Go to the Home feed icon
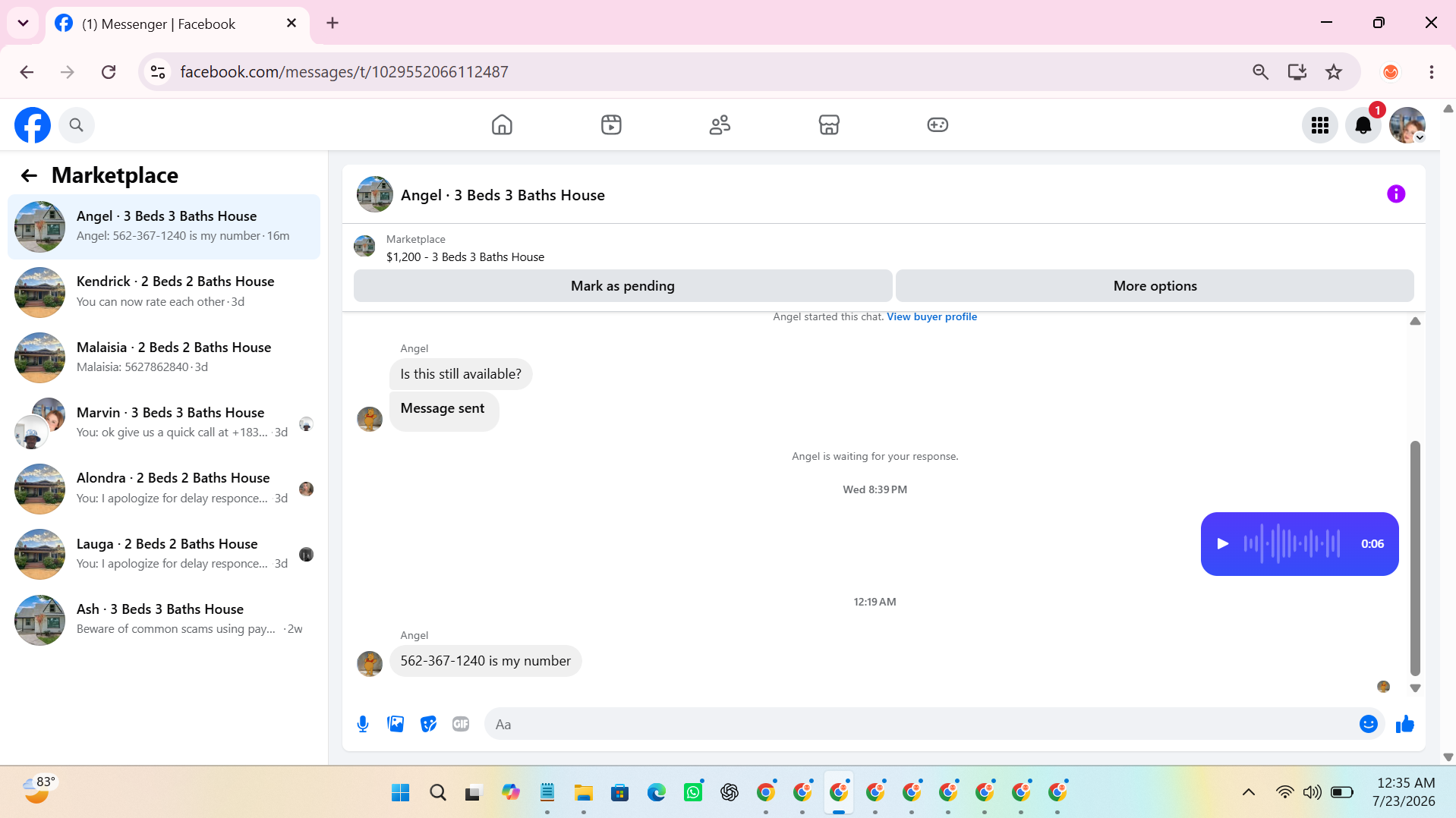1456x818 pixels. tap(502, 124)
